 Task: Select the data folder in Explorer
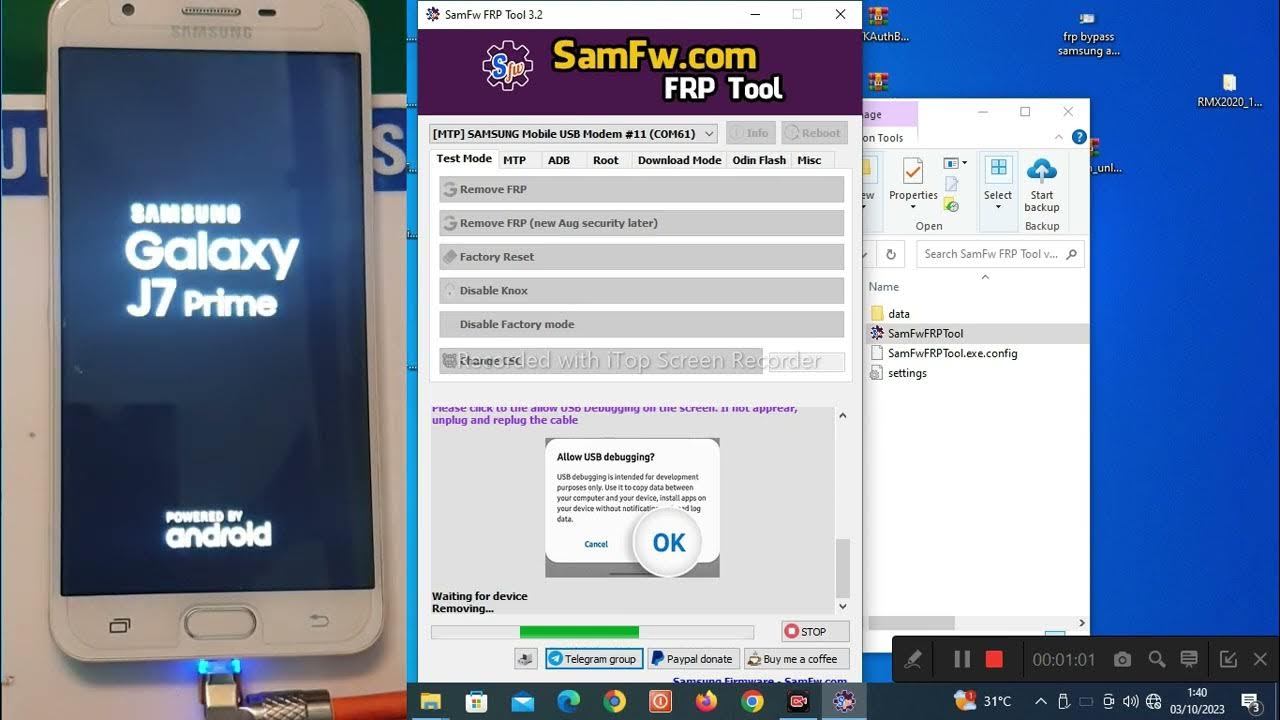(x=898, y=314)
